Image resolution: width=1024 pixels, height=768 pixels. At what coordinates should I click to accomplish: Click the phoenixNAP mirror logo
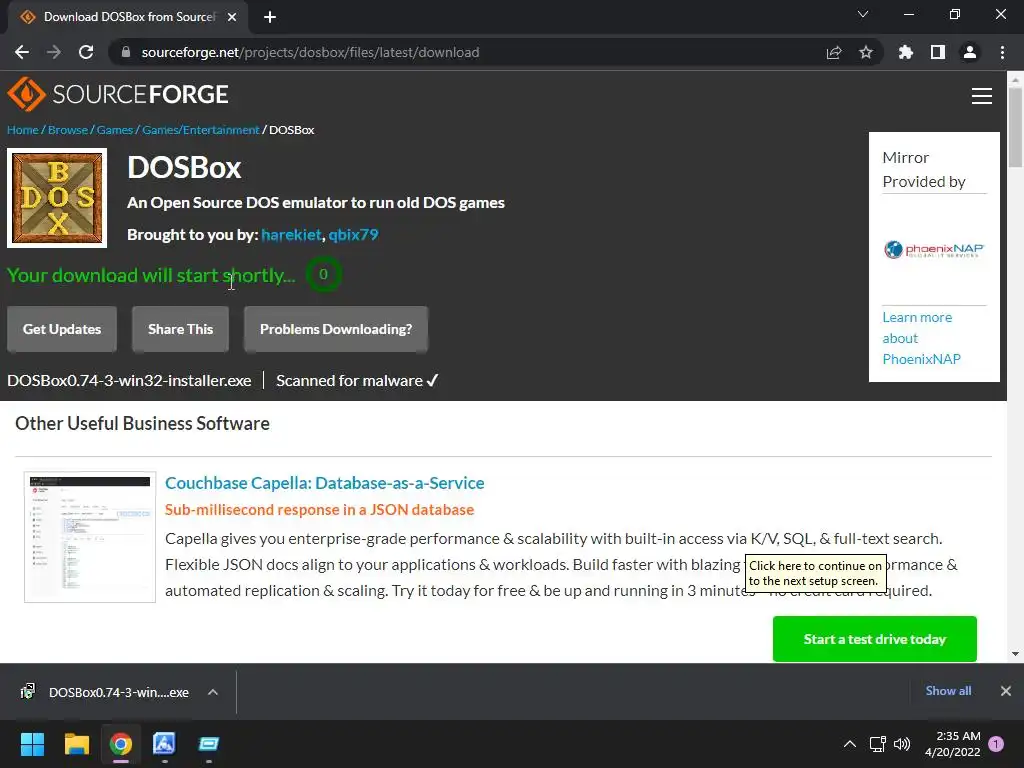tap(934, 249)
